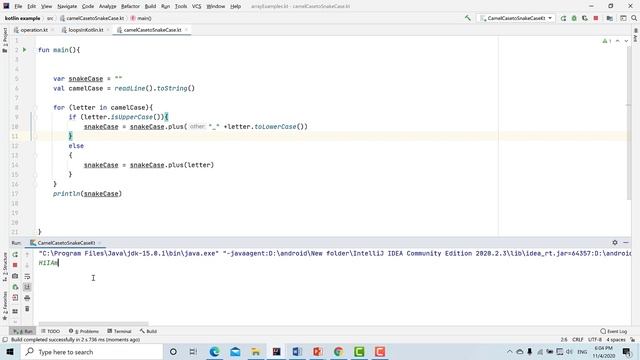
Task: Open Project Structure from the toolbar folder icon
Action: click(x=609, y=18)
